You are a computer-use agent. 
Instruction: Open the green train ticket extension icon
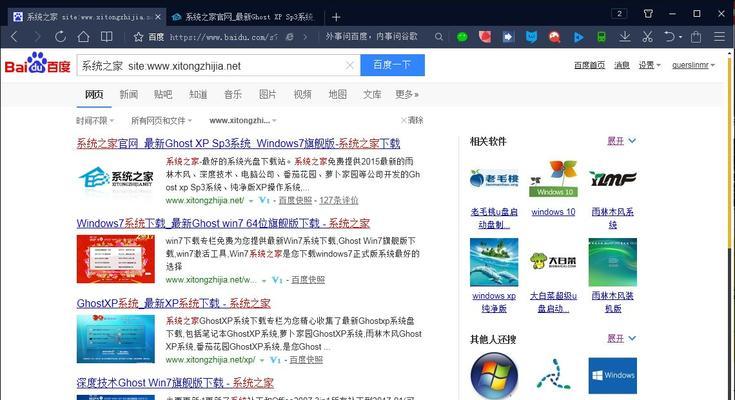tap(601, 37)
